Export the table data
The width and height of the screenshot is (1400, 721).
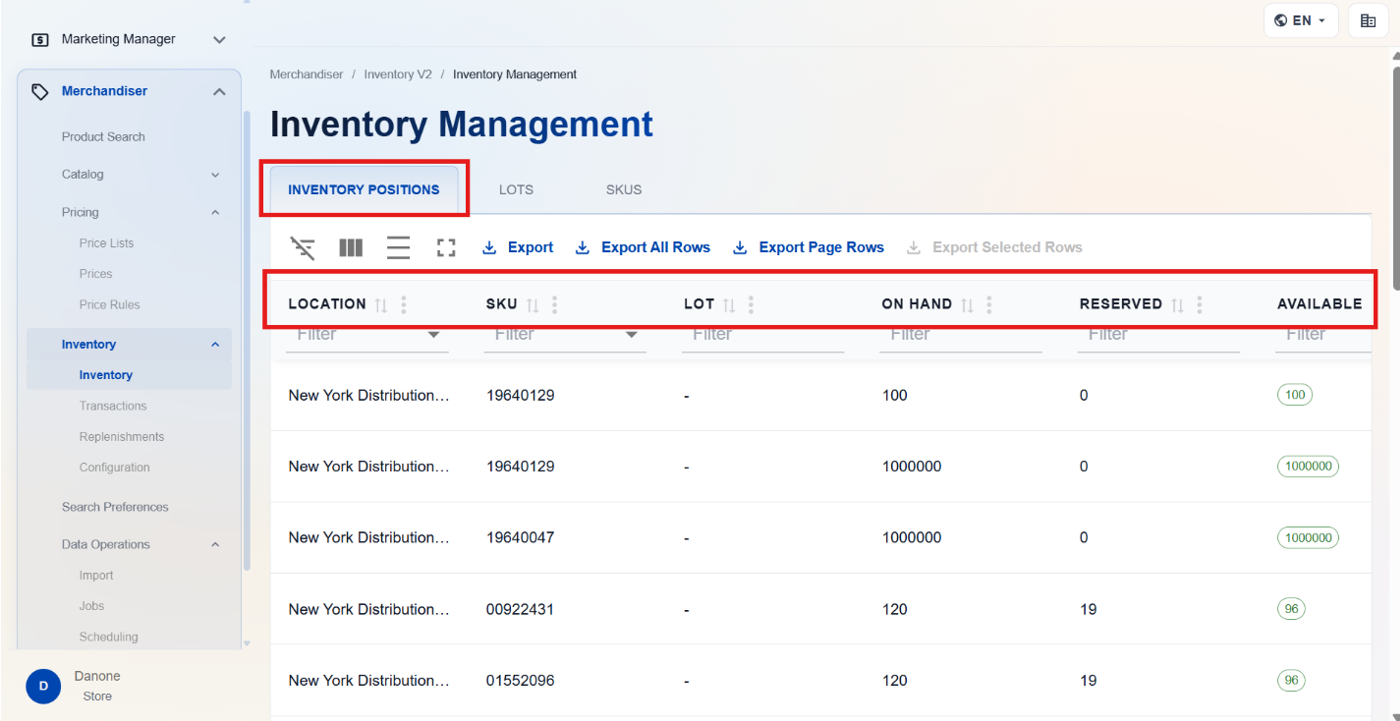point(518,248)
